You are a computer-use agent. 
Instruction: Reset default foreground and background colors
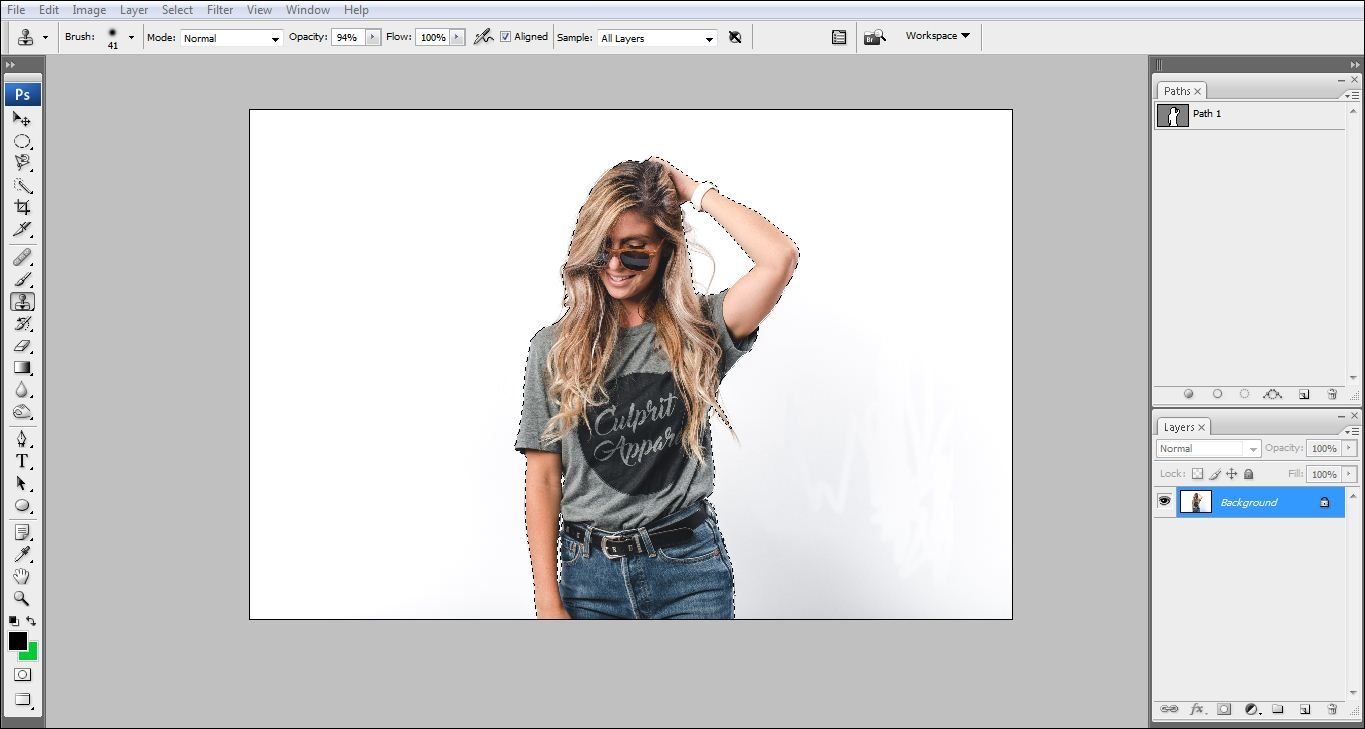point(14,621)
